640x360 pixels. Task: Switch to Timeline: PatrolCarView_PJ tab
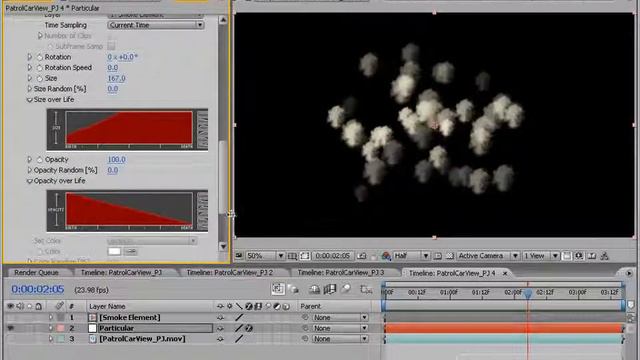(x=121, y=272)
